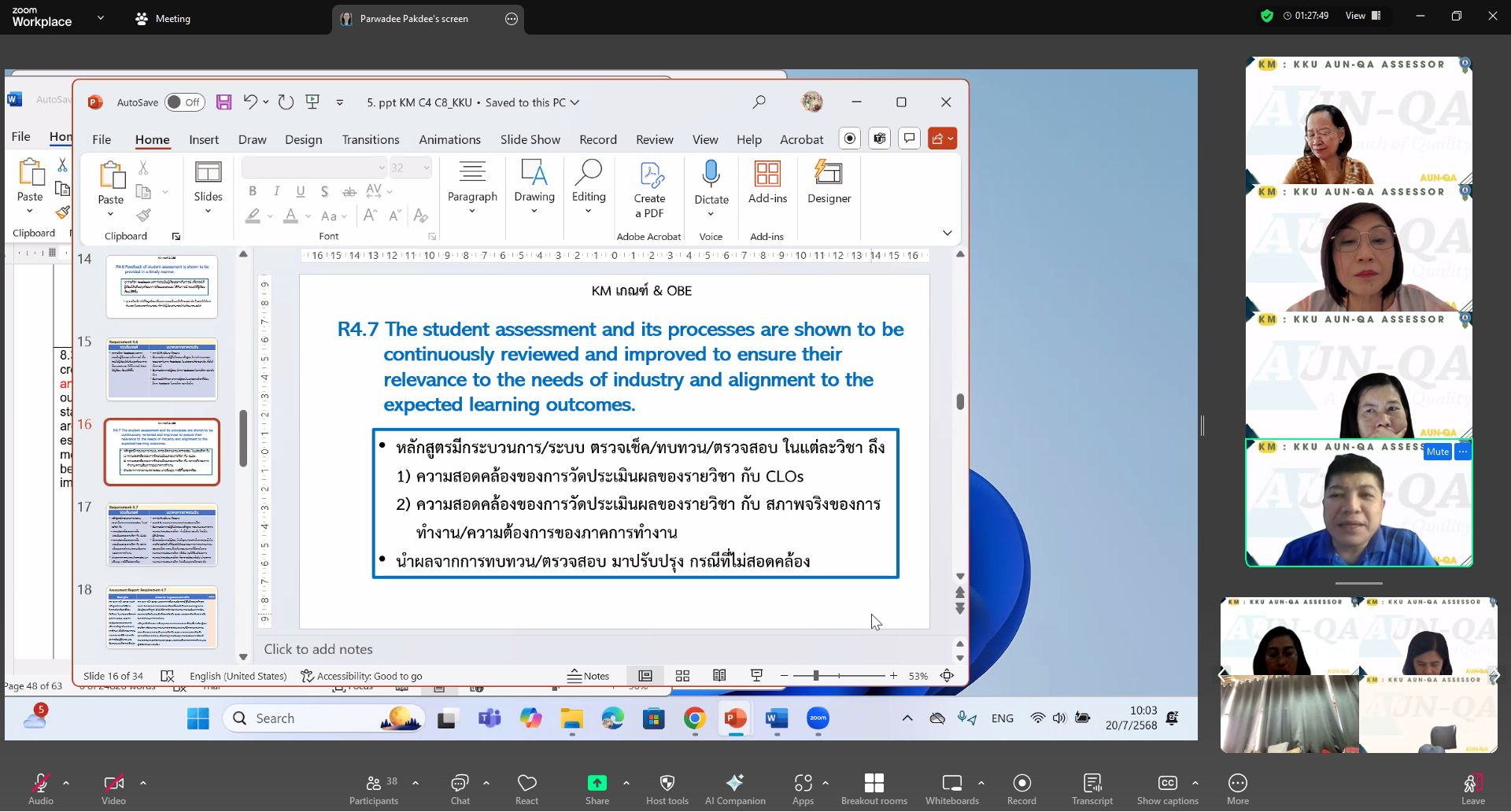
Task: Open the Slide Show ribbon tab
Action: 530,139
